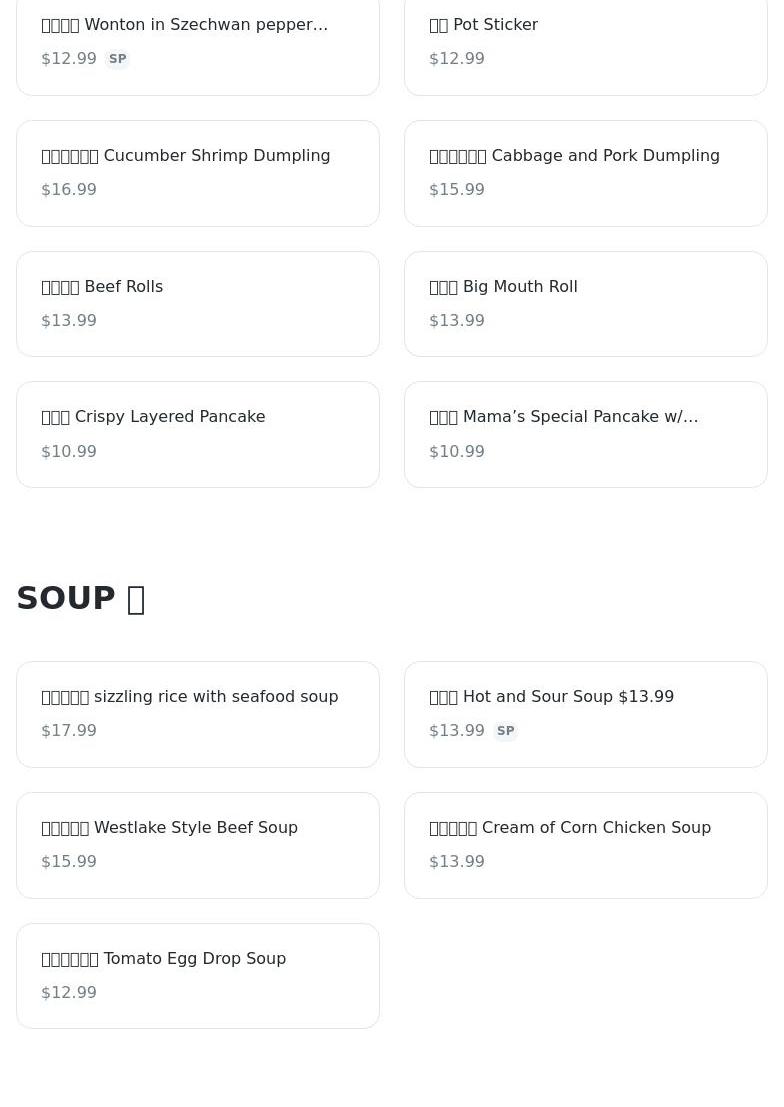This screenshot has height=1107, width=784.
Task: Open Cucumber Shrimp Dumpling card
Action: [198, 174]
